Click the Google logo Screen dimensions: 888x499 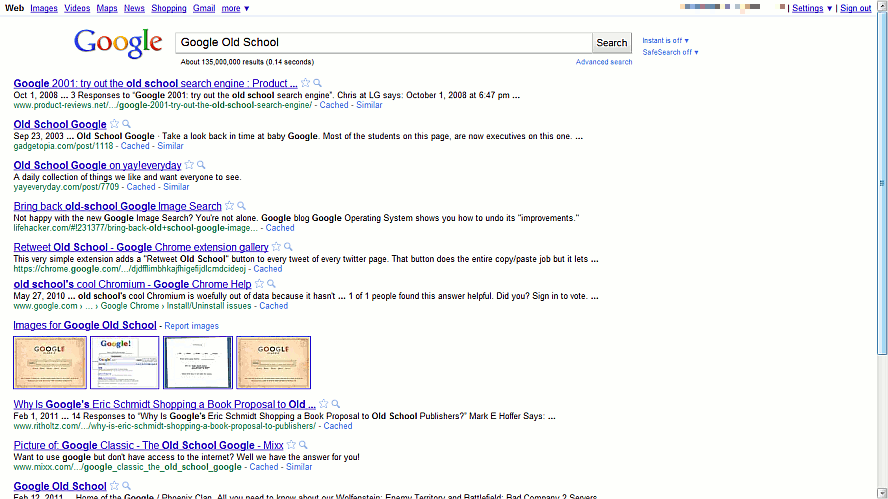(118, 43)
